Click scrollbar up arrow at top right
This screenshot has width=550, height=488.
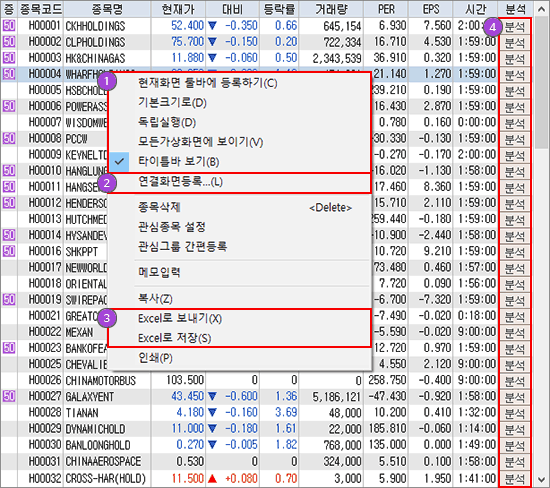(542, 9)
